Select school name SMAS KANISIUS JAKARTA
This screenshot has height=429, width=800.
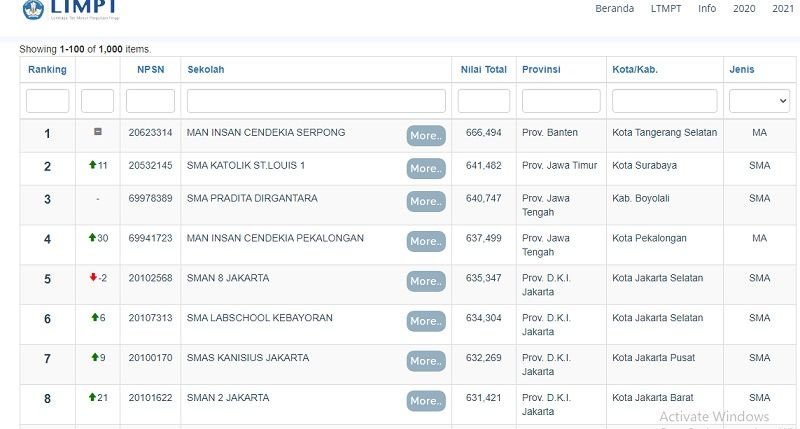tap(248, 358)
